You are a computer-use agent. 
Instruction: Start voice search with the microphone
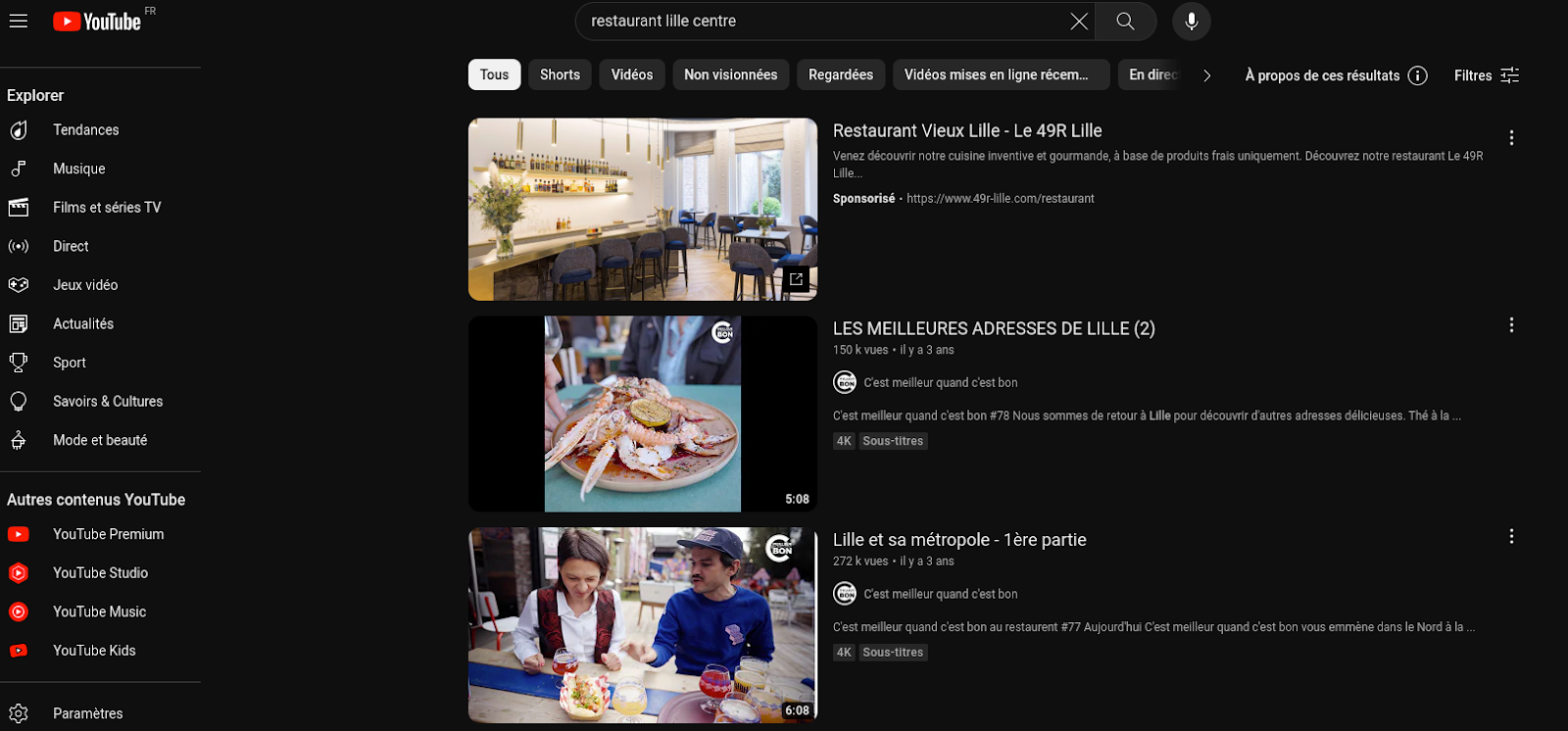(1192, 22)
